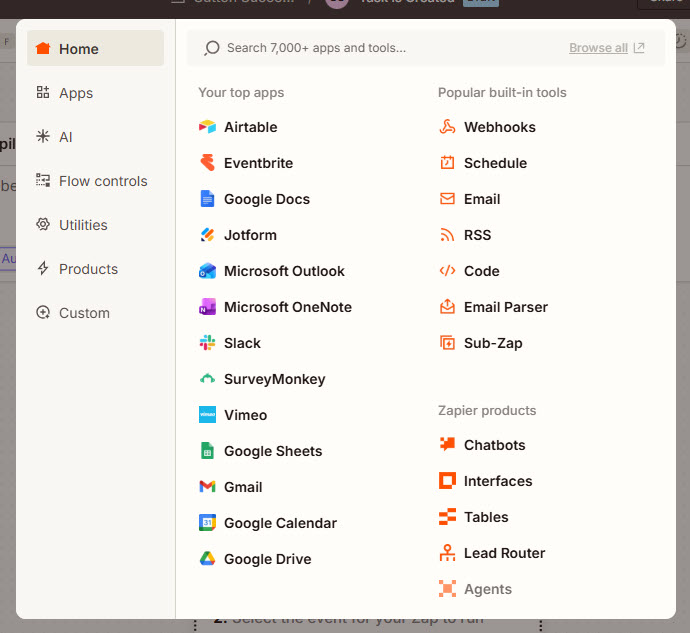Screen dimensions: 690x633
Task: Select Gmail label
Action: (x=243, y=487)
